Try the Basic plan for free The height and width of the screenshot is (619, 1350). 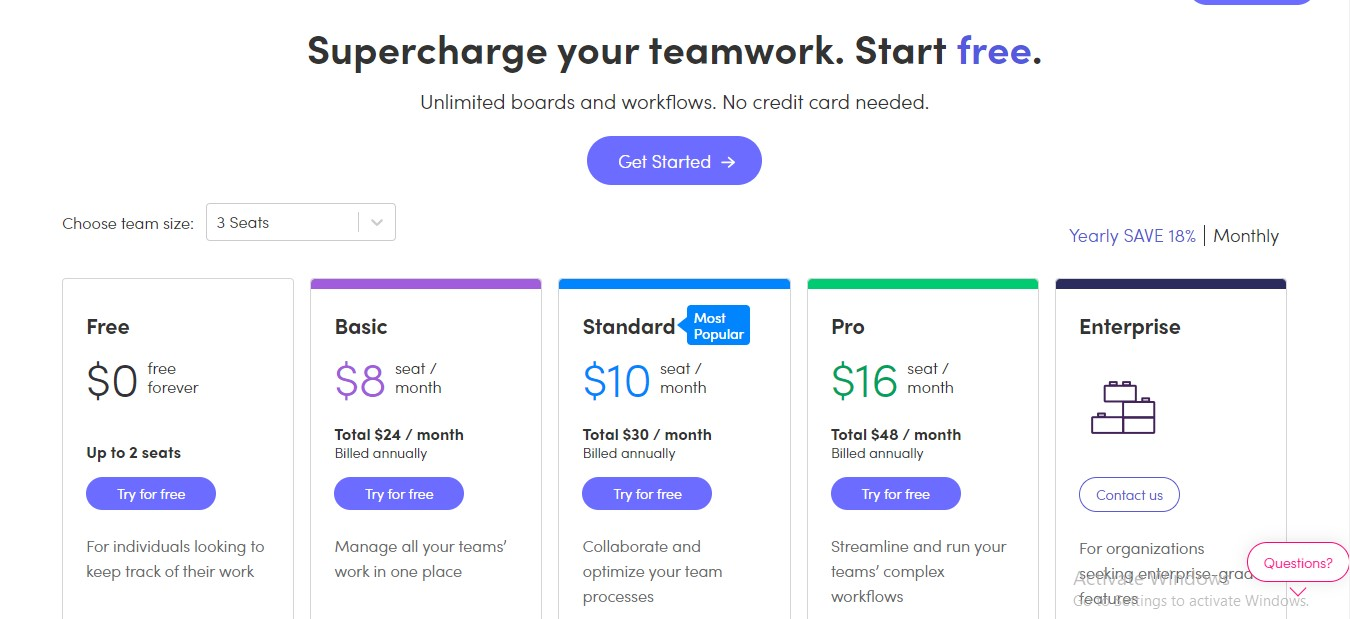[x=399, y=494]
